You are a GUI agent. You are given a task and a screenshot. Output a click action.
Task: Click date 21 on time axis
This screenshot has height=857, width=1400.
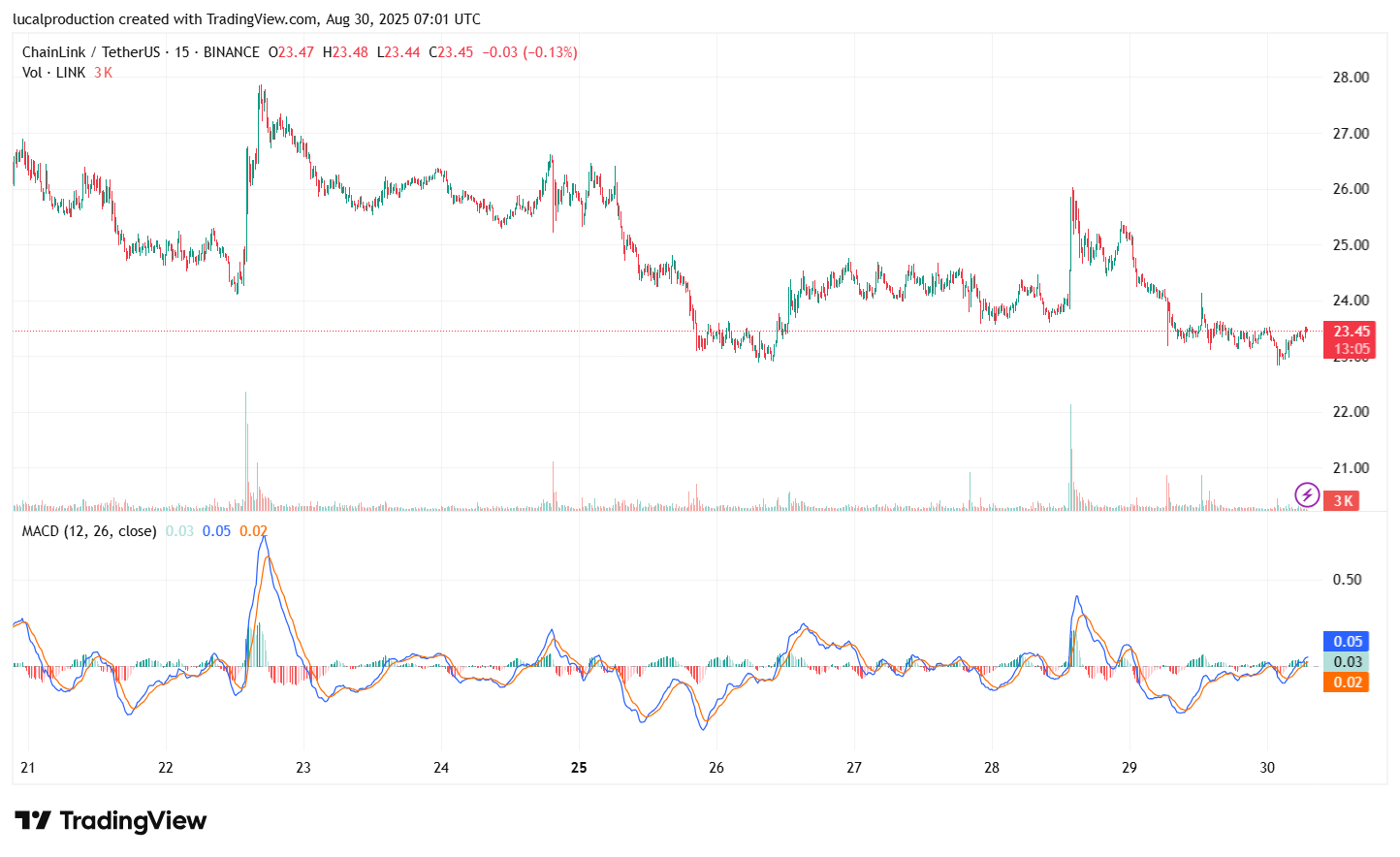coord(28,768)
